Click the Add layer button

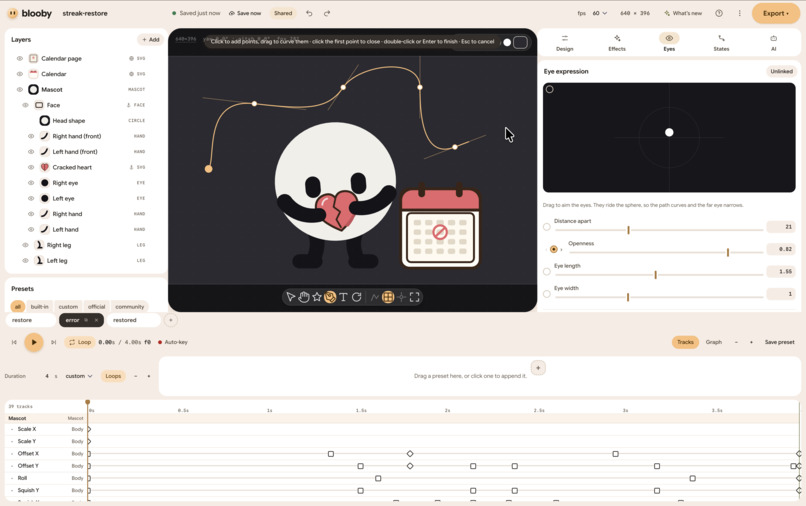[x=151, y=40]
